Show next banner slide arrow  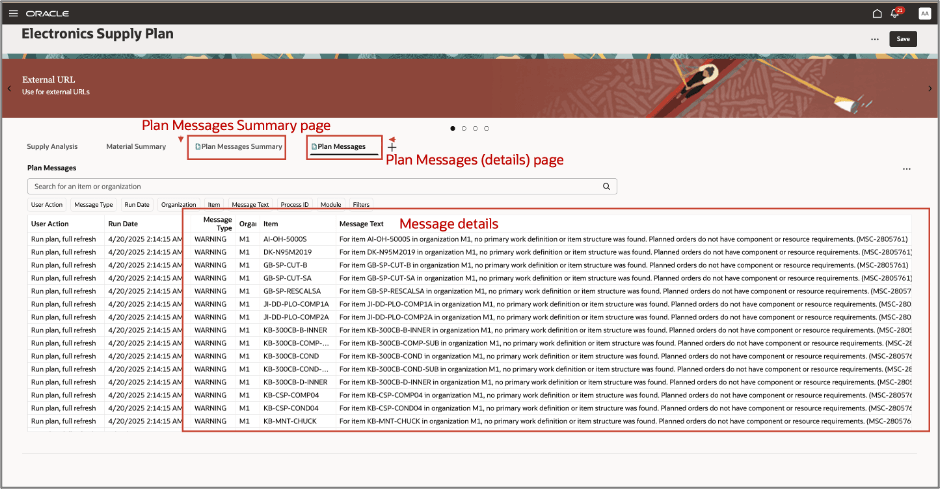pyautogui.click(x=930, y=88)
